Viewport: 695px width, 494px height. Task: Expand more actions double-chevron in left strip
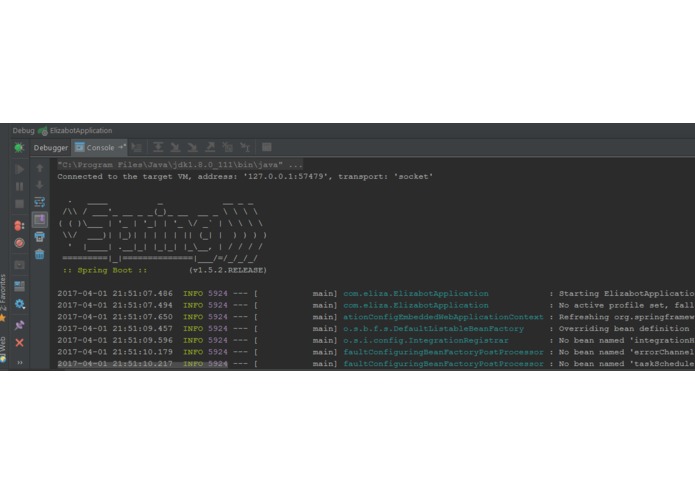click(x=20, y=362)
